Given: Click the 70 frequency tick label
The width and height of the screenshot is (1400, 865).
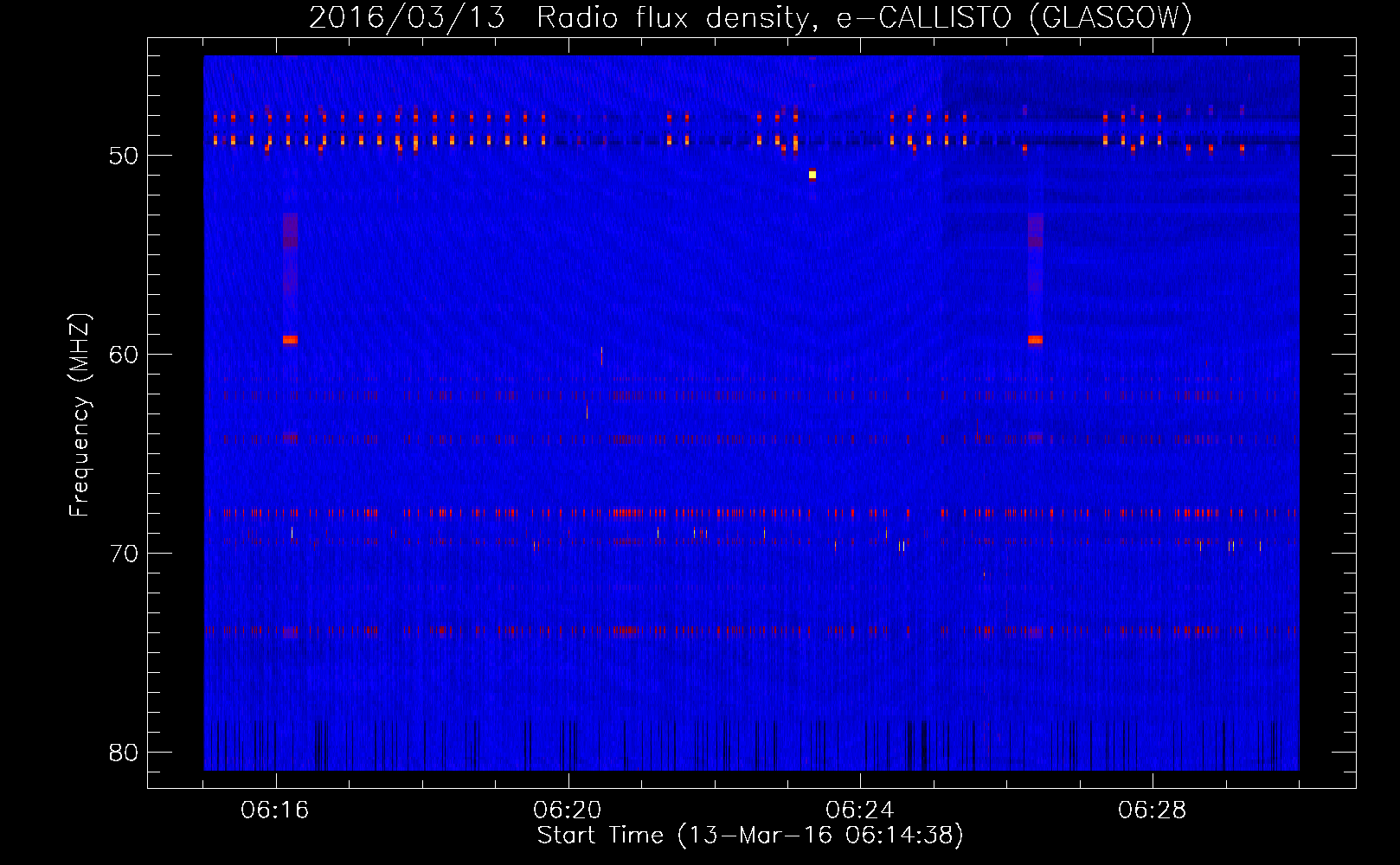Looking at the screenshot, I should click(124, 554).
